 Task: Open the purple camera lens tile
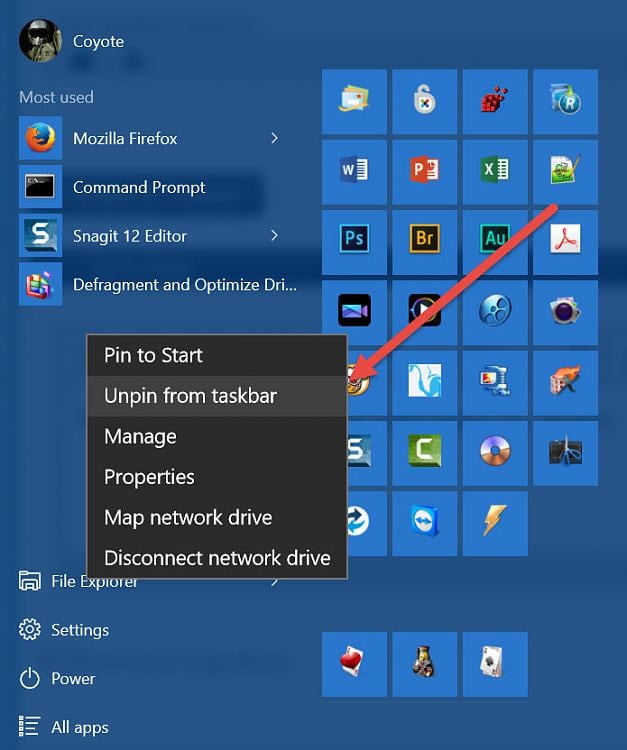click(x=565, y=312)
